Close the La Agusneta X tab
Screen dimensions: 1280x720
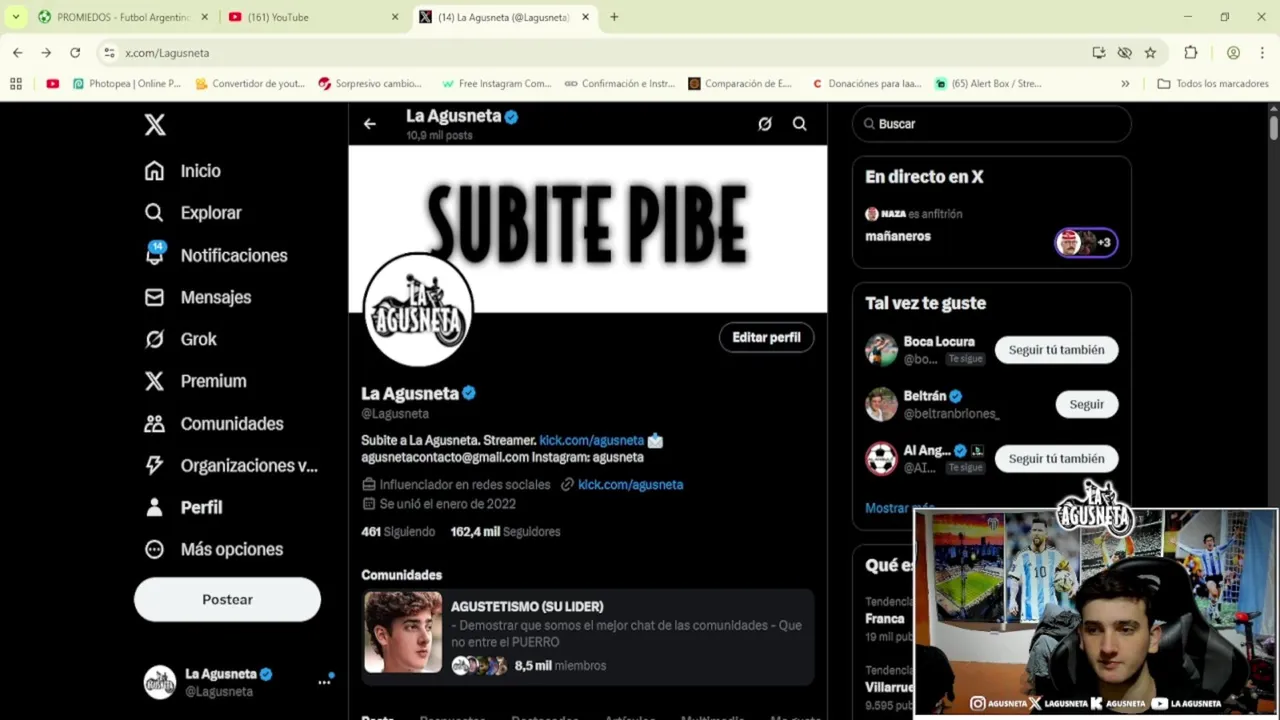click(x=586, y=17)
